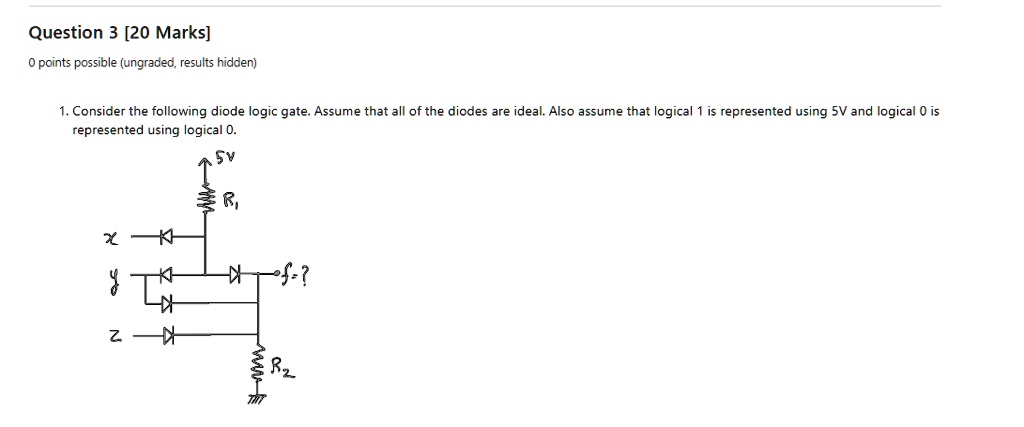Screen dimensions: 1024x427
Task: Click the output node circle before f
Action: 274,272
